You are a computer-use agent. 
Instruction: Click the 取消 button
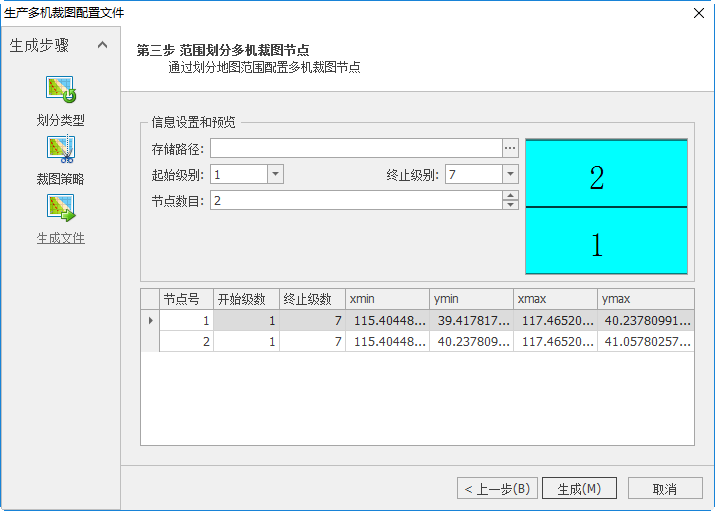click(664, 488)
